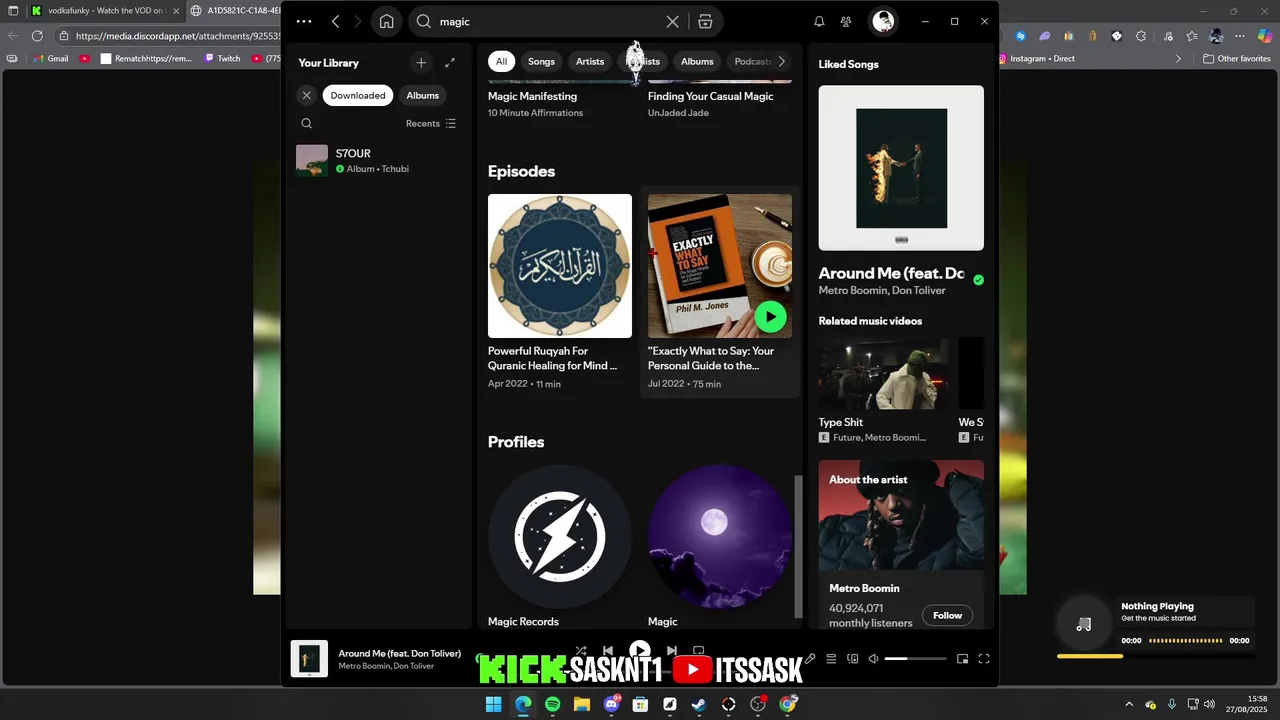Go to Spotify Home
This screenshot has width=1280, height=720.
tap(386, 21)
